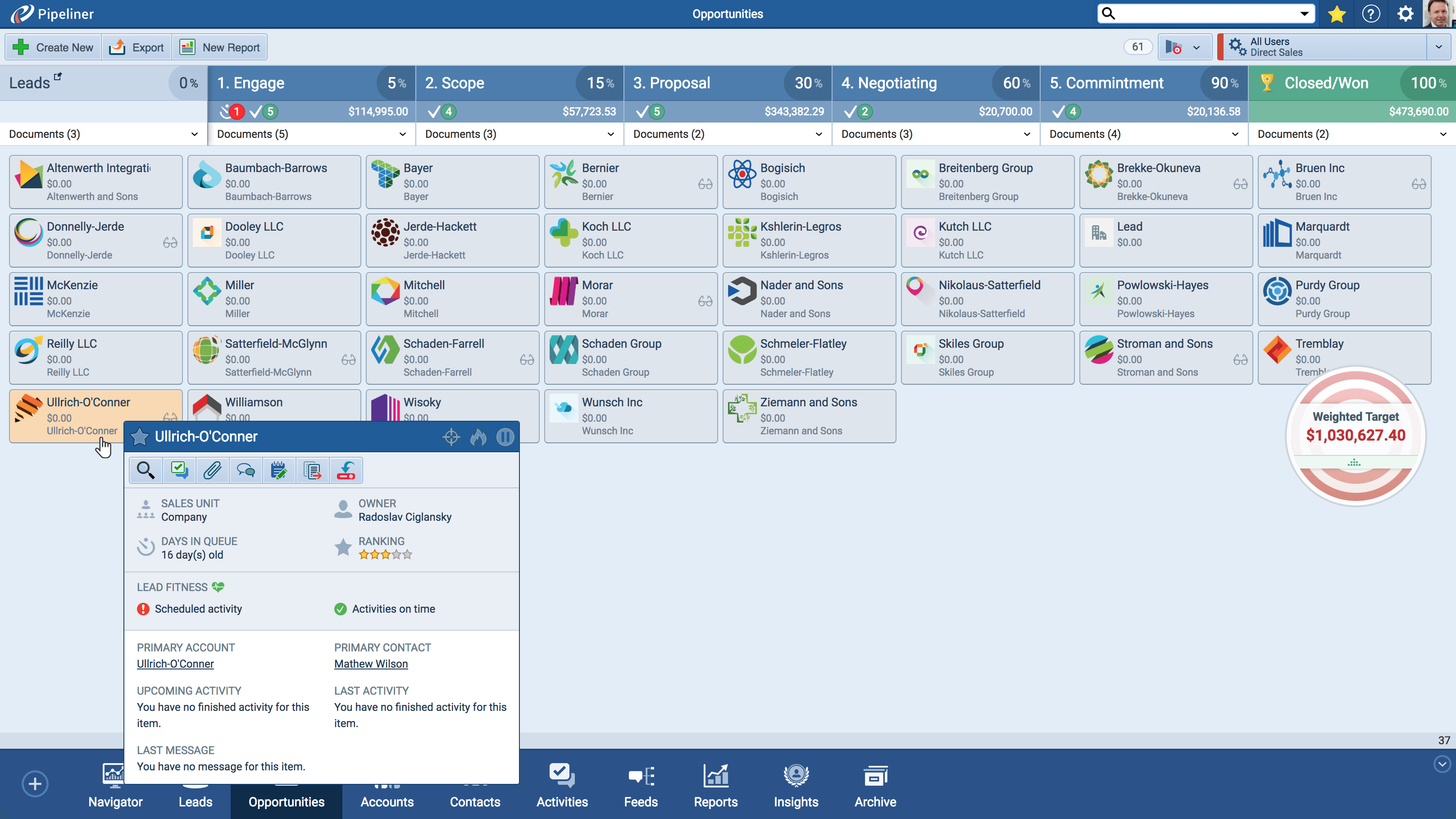Select the notes edit icon in the popup toolbar
This screenshot has height=819, width=1456.
coord(279,470)
